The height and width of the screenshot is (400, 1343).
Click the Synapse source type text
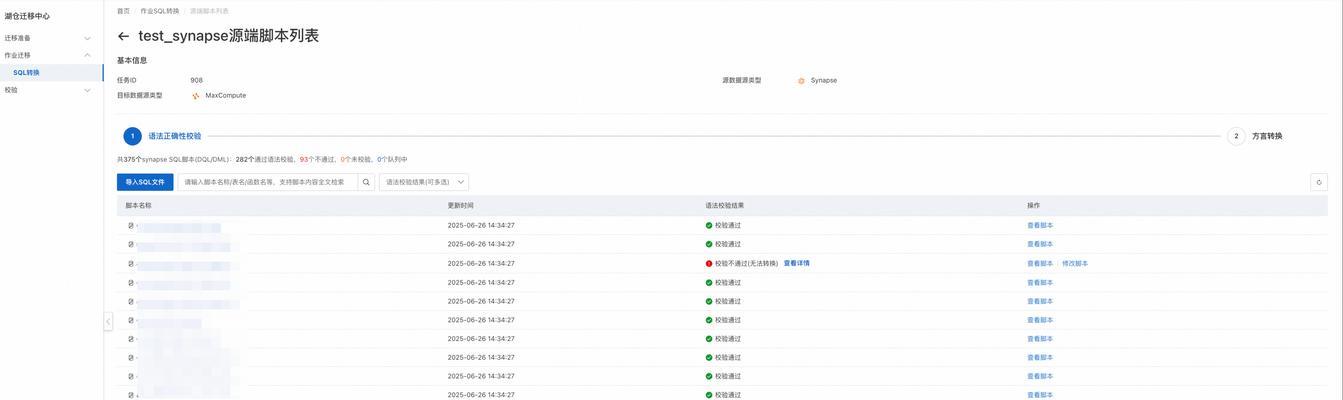[x=824, y=80]
